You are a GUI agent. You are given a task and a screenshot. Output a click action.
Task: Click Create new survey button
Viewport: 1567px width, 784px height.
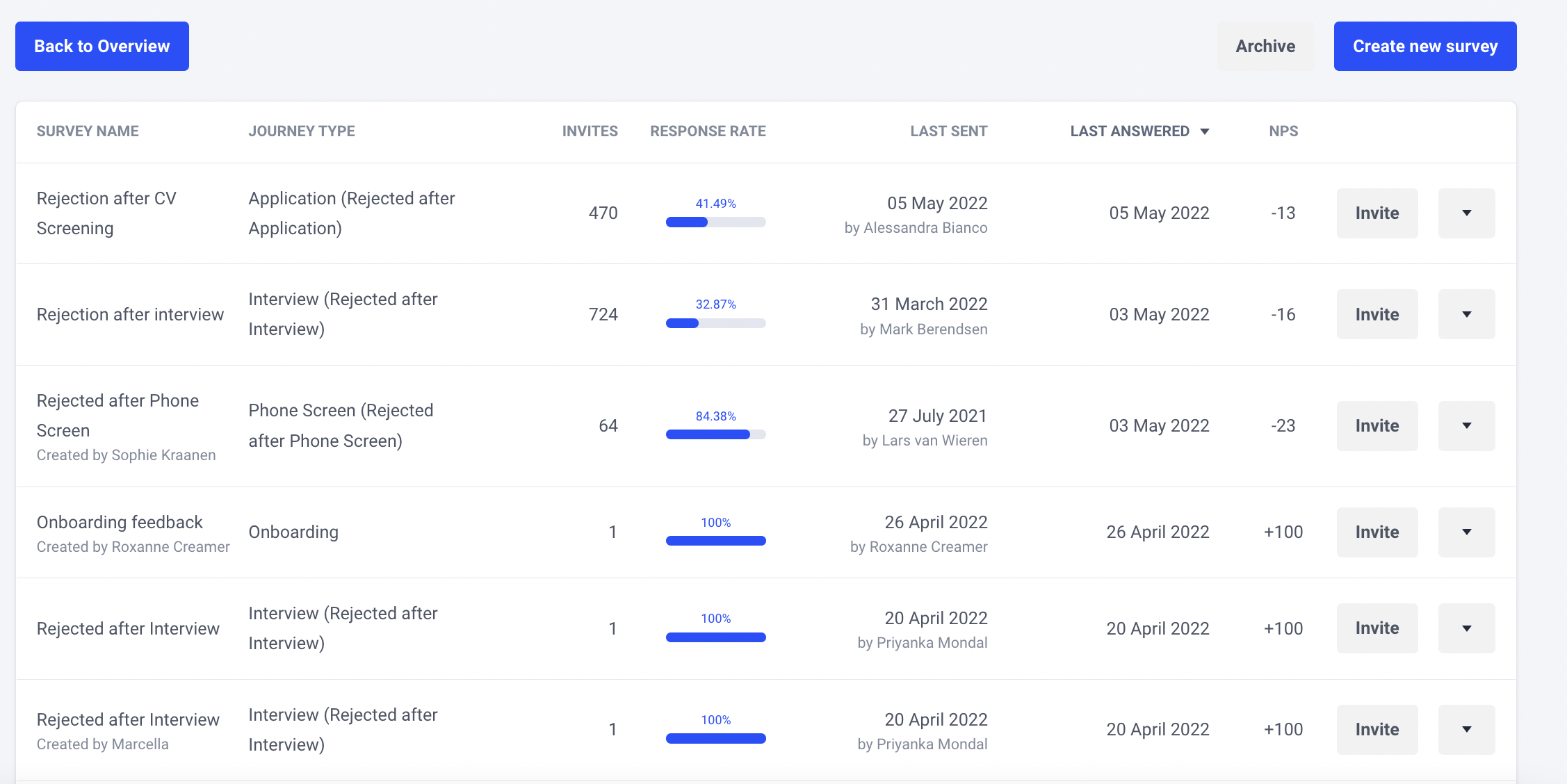1424,46
